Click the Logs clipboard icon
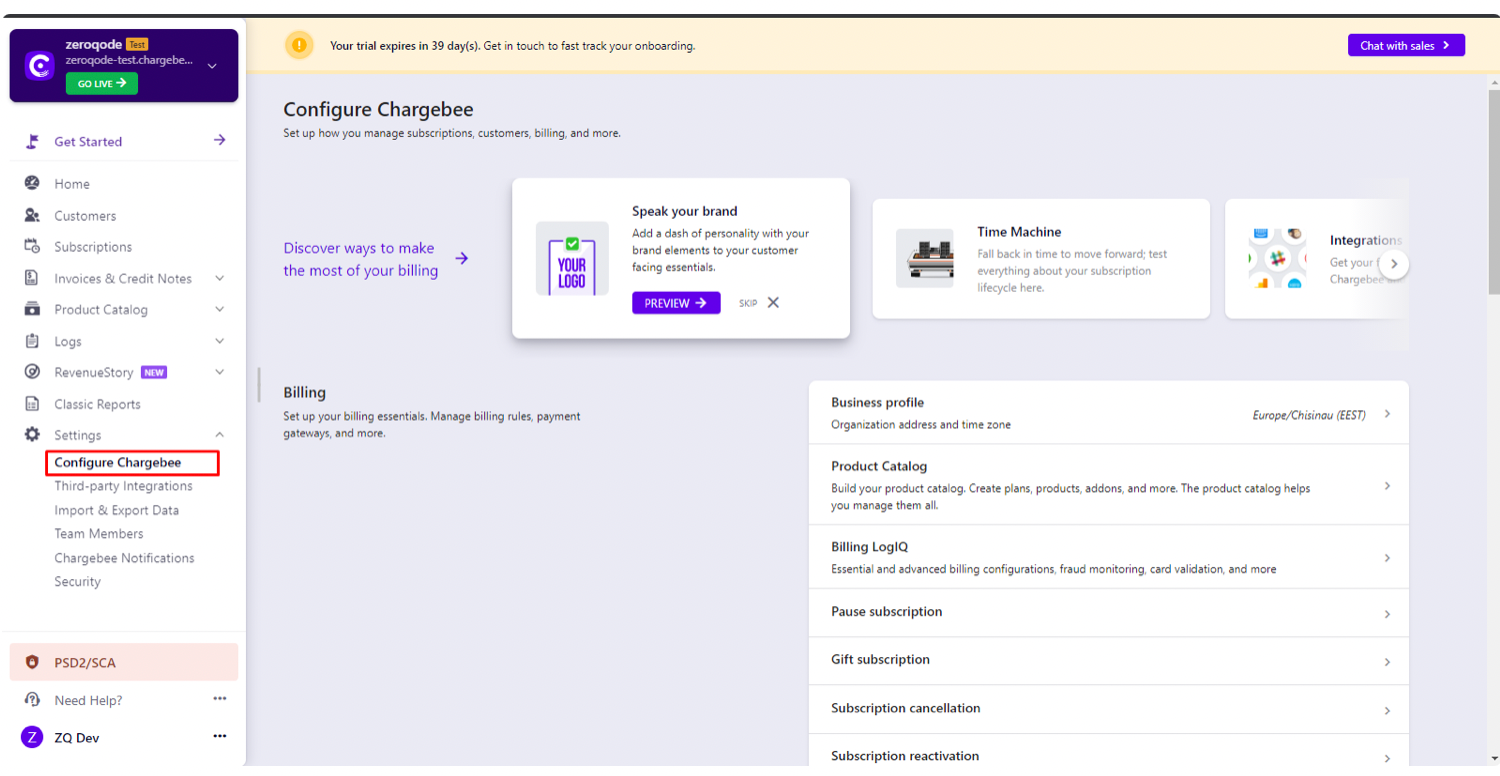The width and height of the screenshot is (1500, 776). (32, 341)
